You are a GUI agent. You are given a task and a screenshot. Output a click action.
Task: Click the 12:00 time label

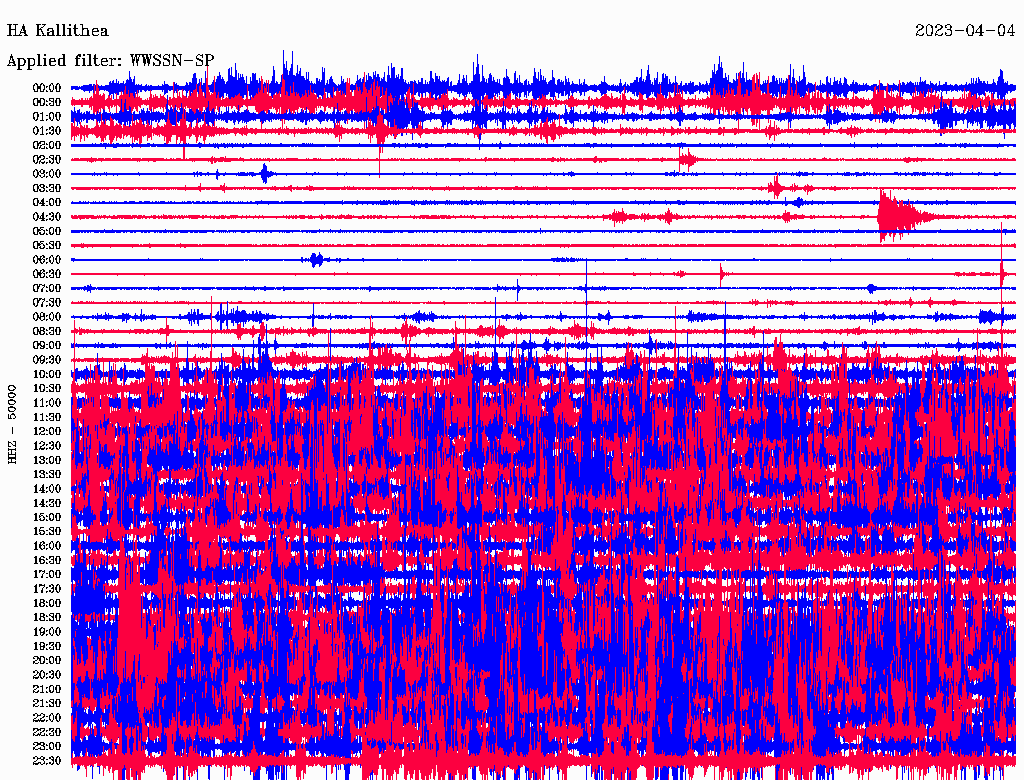(x=47, y=431)
